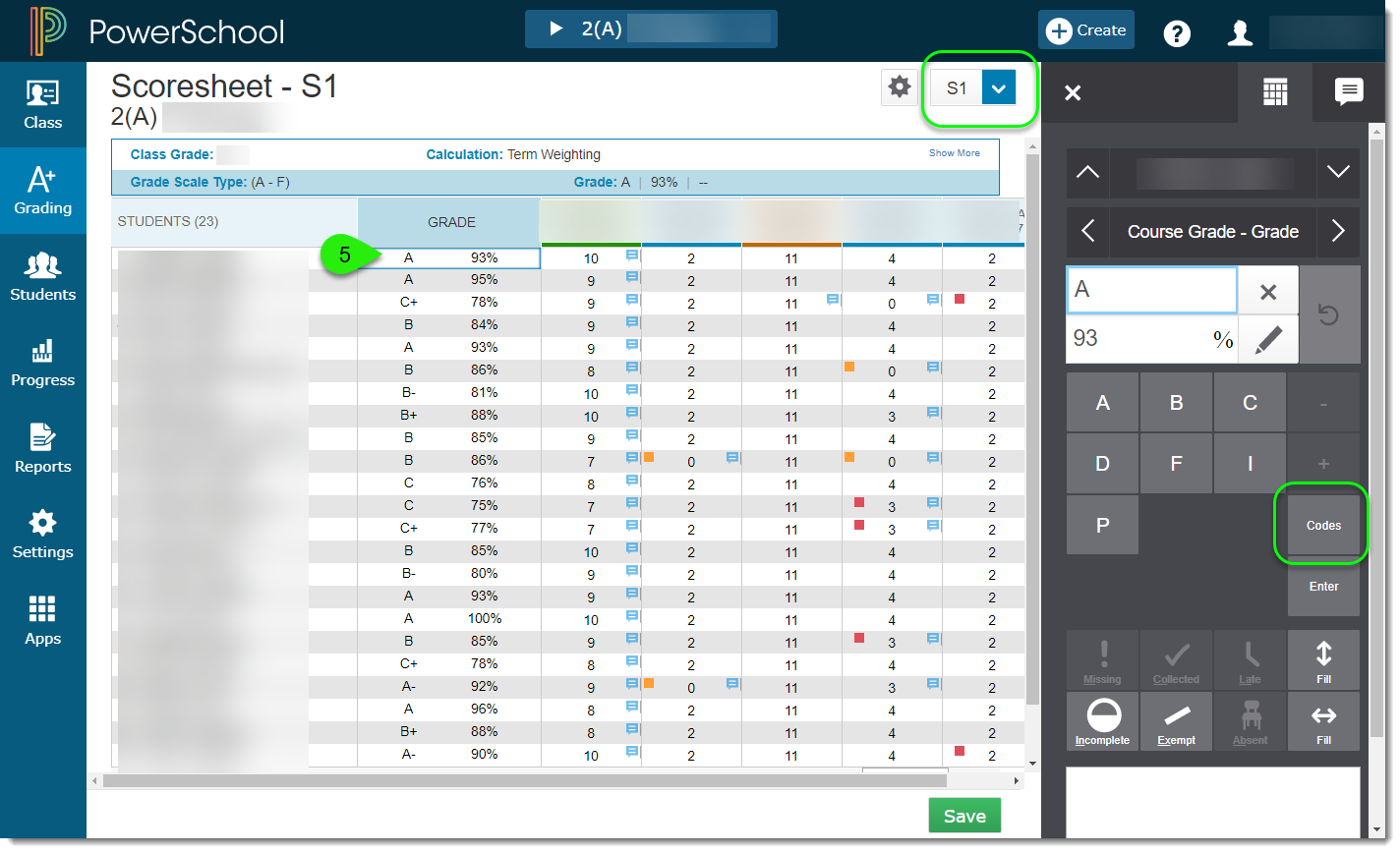
Task: Toggle the Incomplete flag
Action: click(1102, 721)
